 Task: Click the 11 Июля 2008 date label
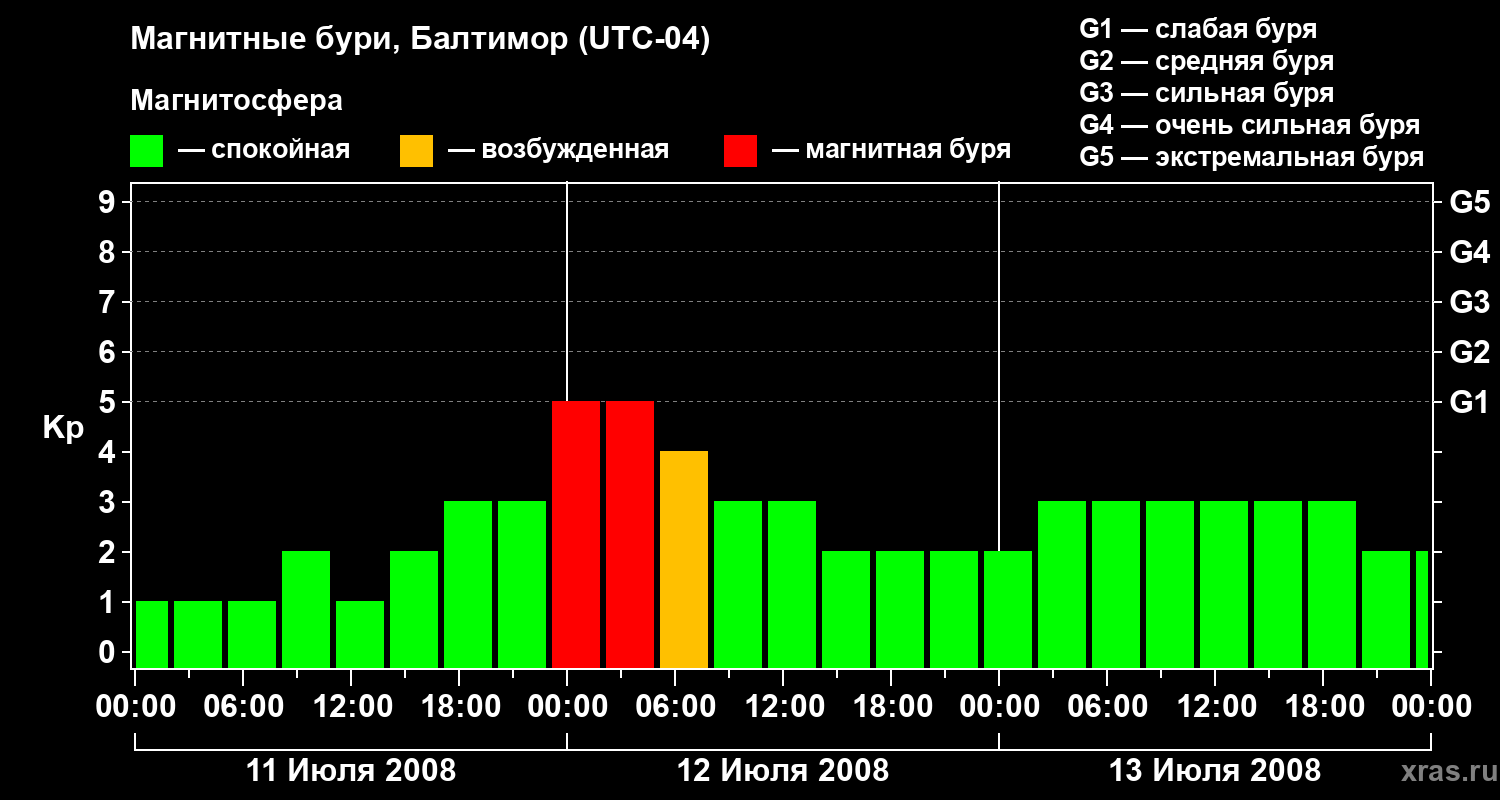tap(351, 771)
